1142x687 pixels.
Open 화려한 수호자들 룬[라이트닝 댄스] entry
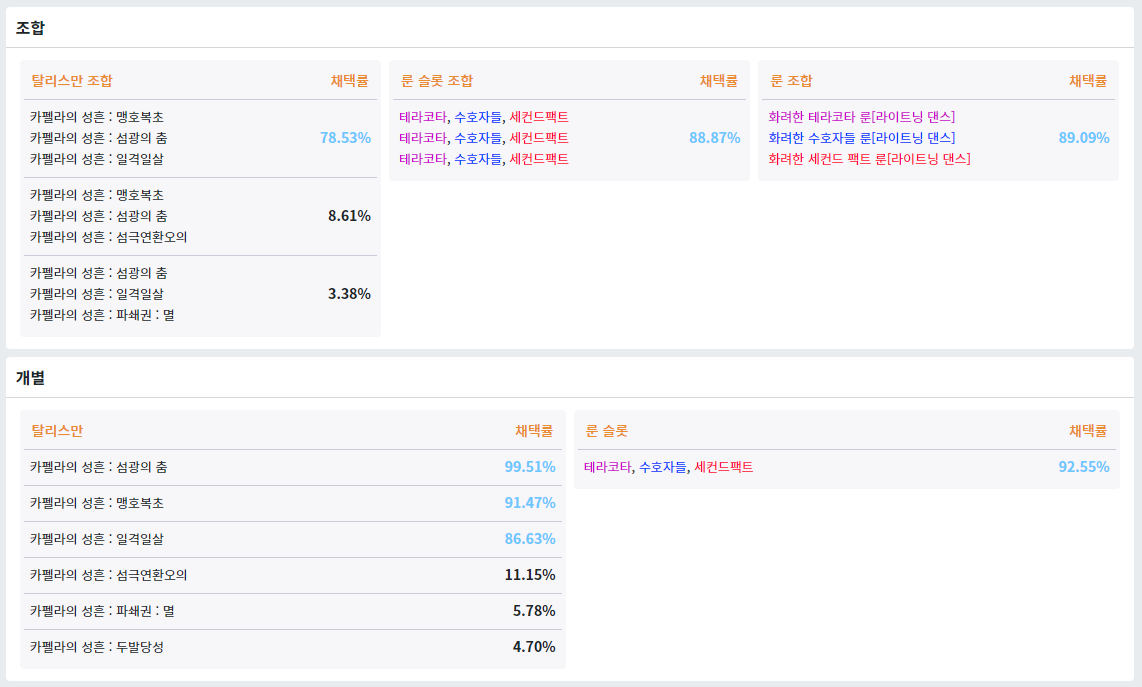tap(861, 138)
